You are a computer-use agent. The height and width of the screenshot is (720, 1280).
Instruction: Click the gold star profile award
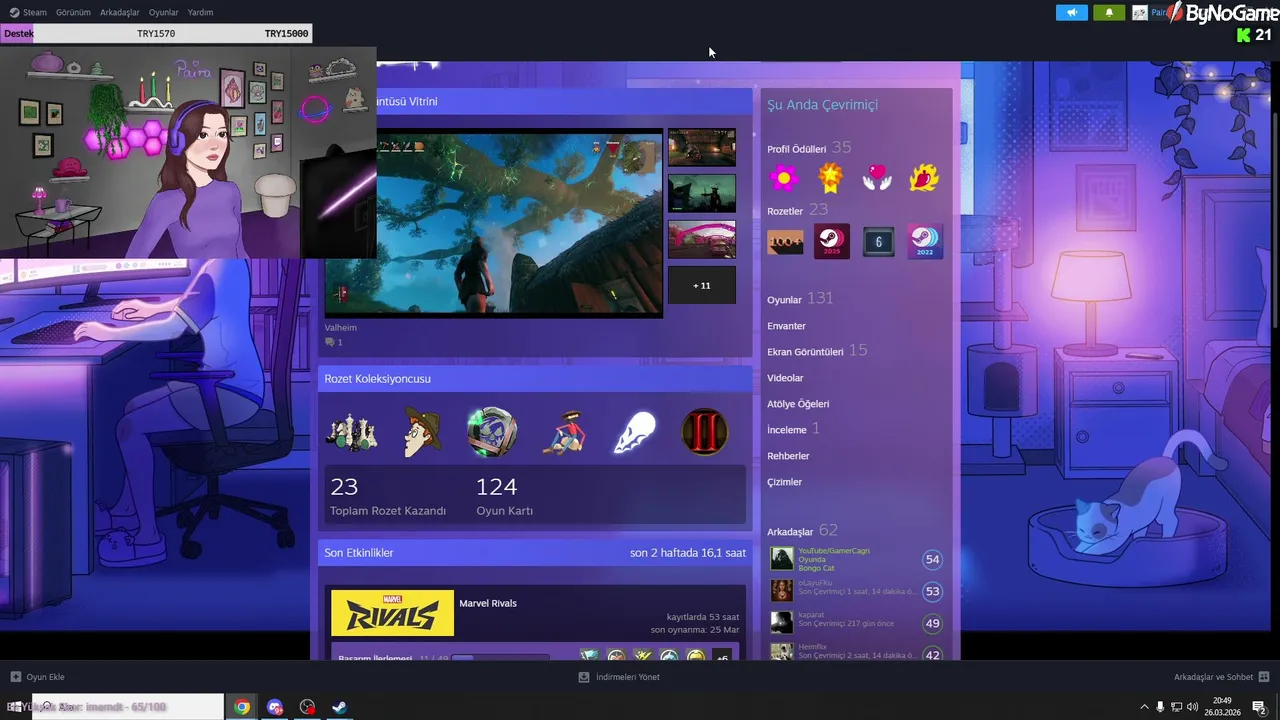830,179
